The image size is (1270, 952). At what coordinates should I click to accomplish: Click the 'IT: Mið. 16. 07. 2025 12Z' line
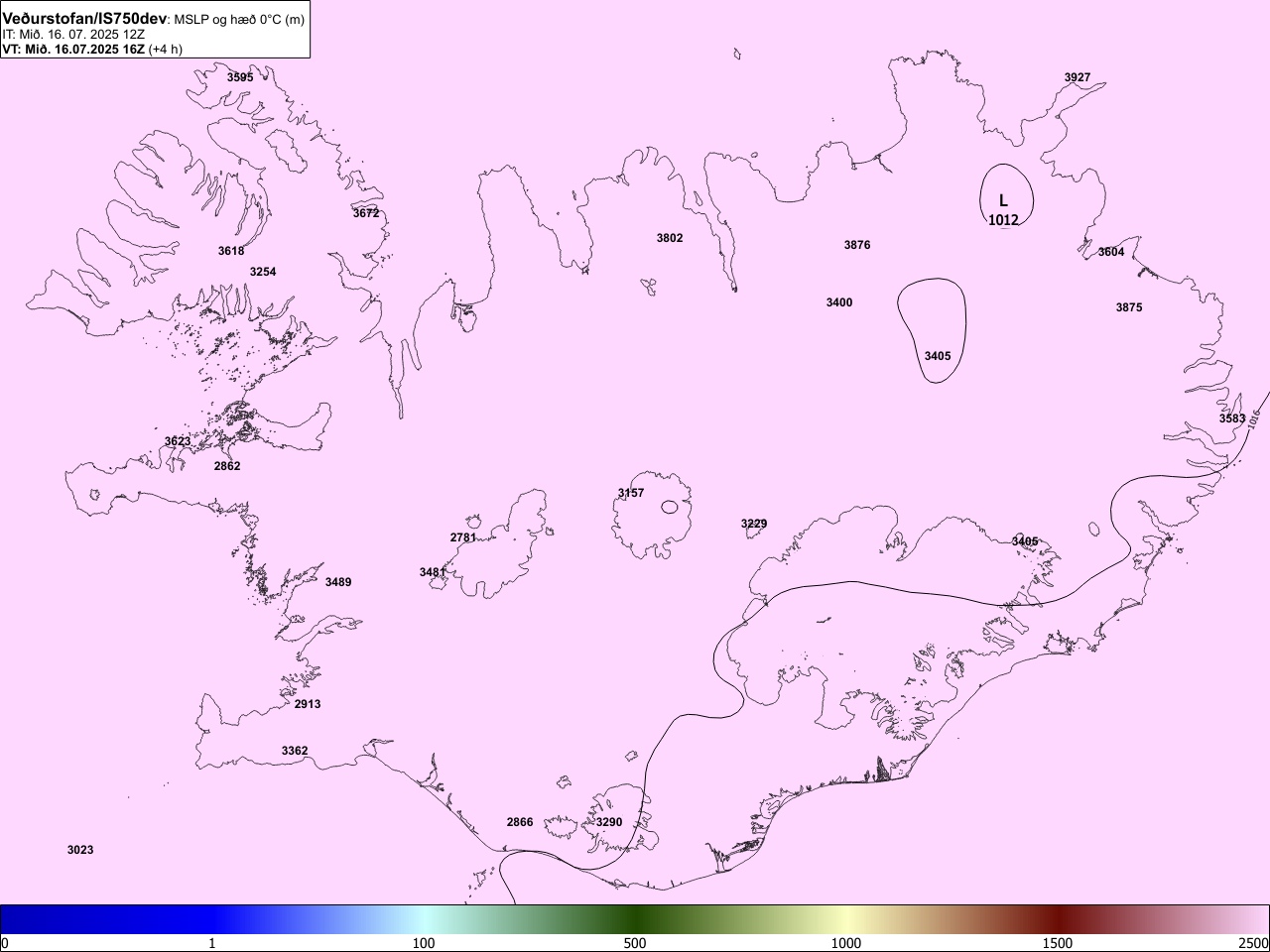73,34
